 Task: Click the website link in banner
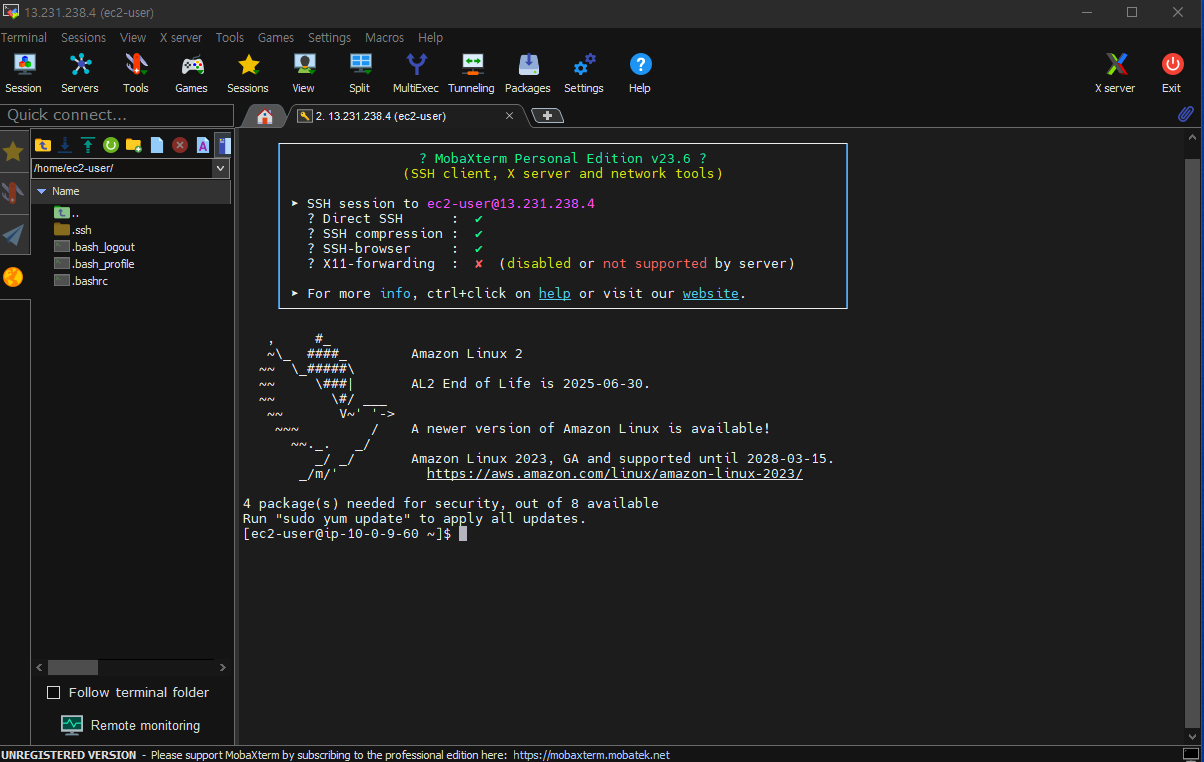(x=711, y=293)
